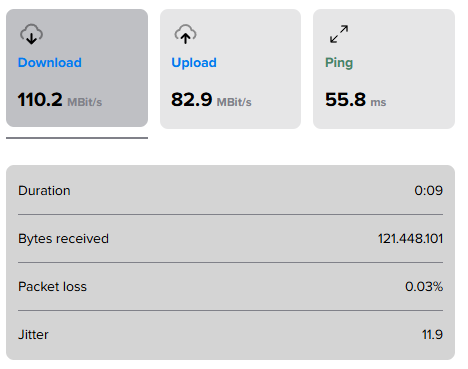Image resolution: width=468 pixels, height=369 pixels.
Task: Select the Bytes received row
Action: (230, 239)
